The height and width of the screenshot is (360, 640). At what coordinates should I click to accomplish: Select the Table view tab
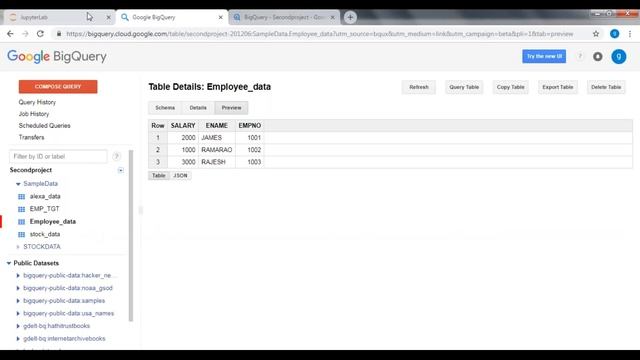click(x=158, y=176)
